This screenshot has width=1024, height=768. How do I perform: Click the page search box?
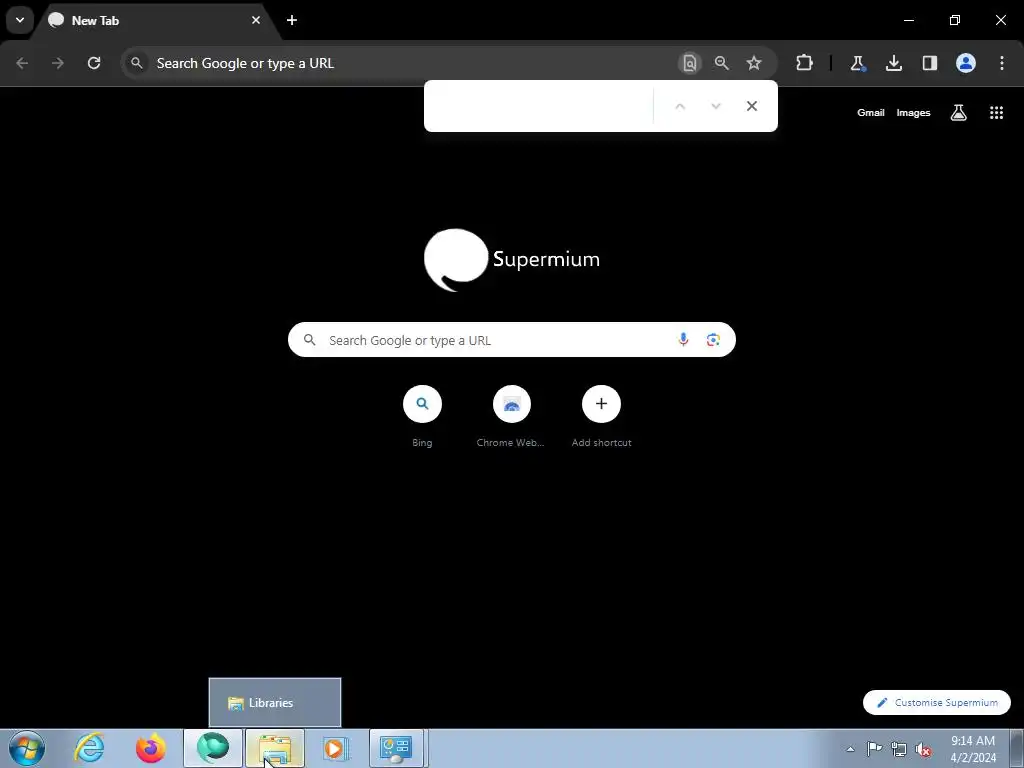(512, 340)
